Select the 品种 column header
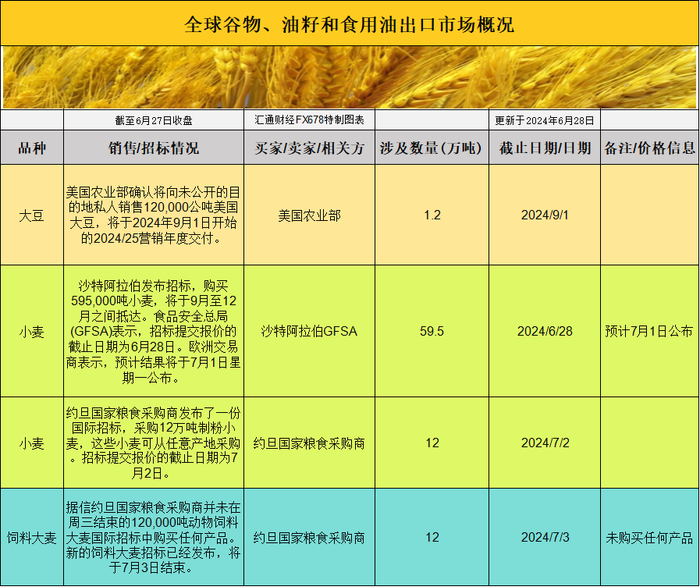This screenshot has width=700, height=587. click(x=32, y=148)
